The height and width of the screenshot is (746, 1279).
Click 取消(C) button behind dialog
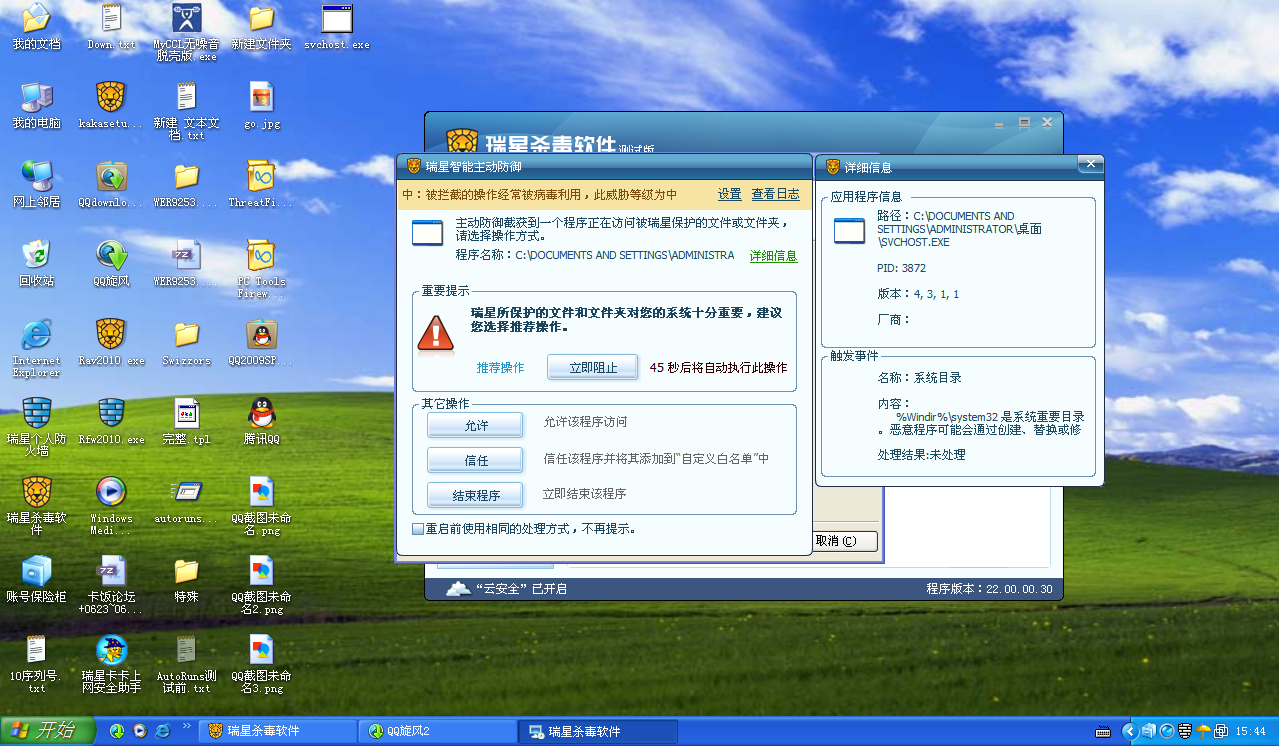coord(846,541)
